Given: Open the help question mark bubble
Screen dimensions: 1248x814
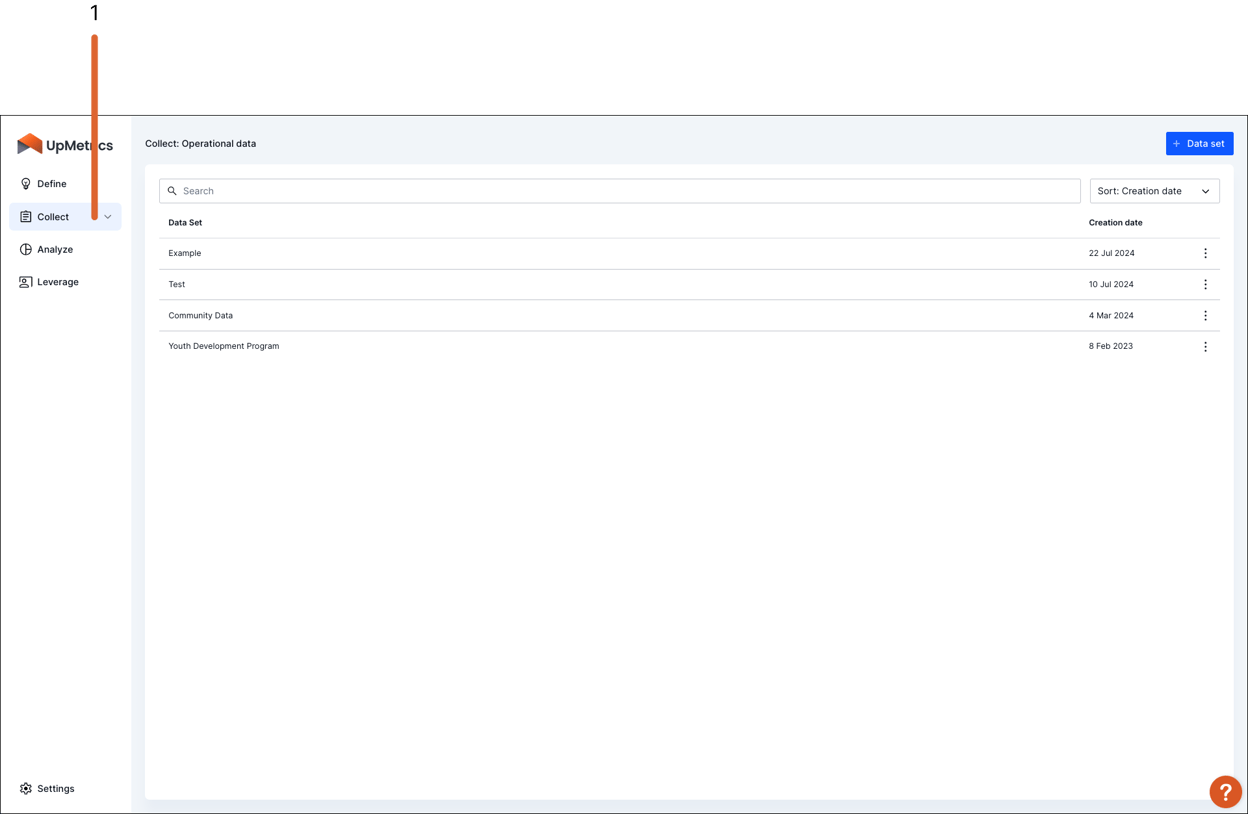Looking at the screenshot, I should [1225, 791].
